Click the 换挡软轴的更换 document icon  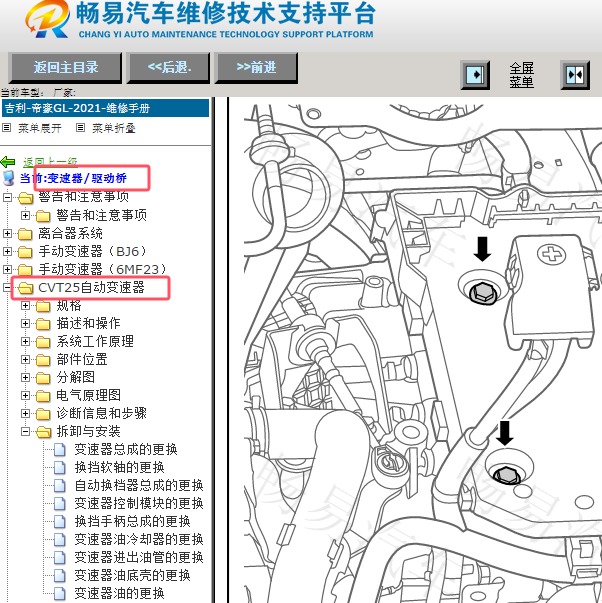tap(60, 468)
